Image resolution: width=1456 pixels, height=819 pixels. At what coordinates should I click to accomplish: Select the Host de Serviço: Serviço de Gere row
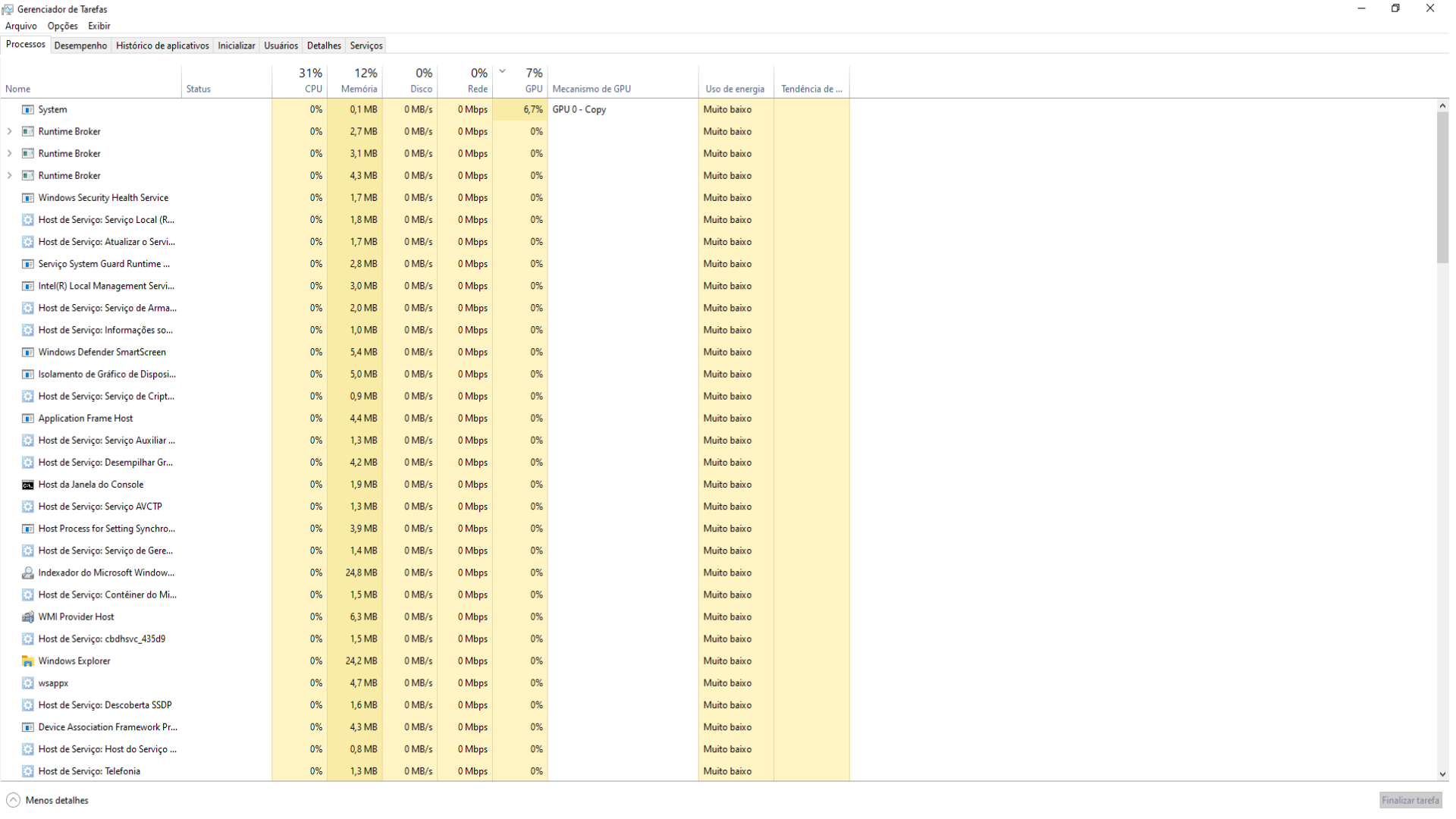425,551
